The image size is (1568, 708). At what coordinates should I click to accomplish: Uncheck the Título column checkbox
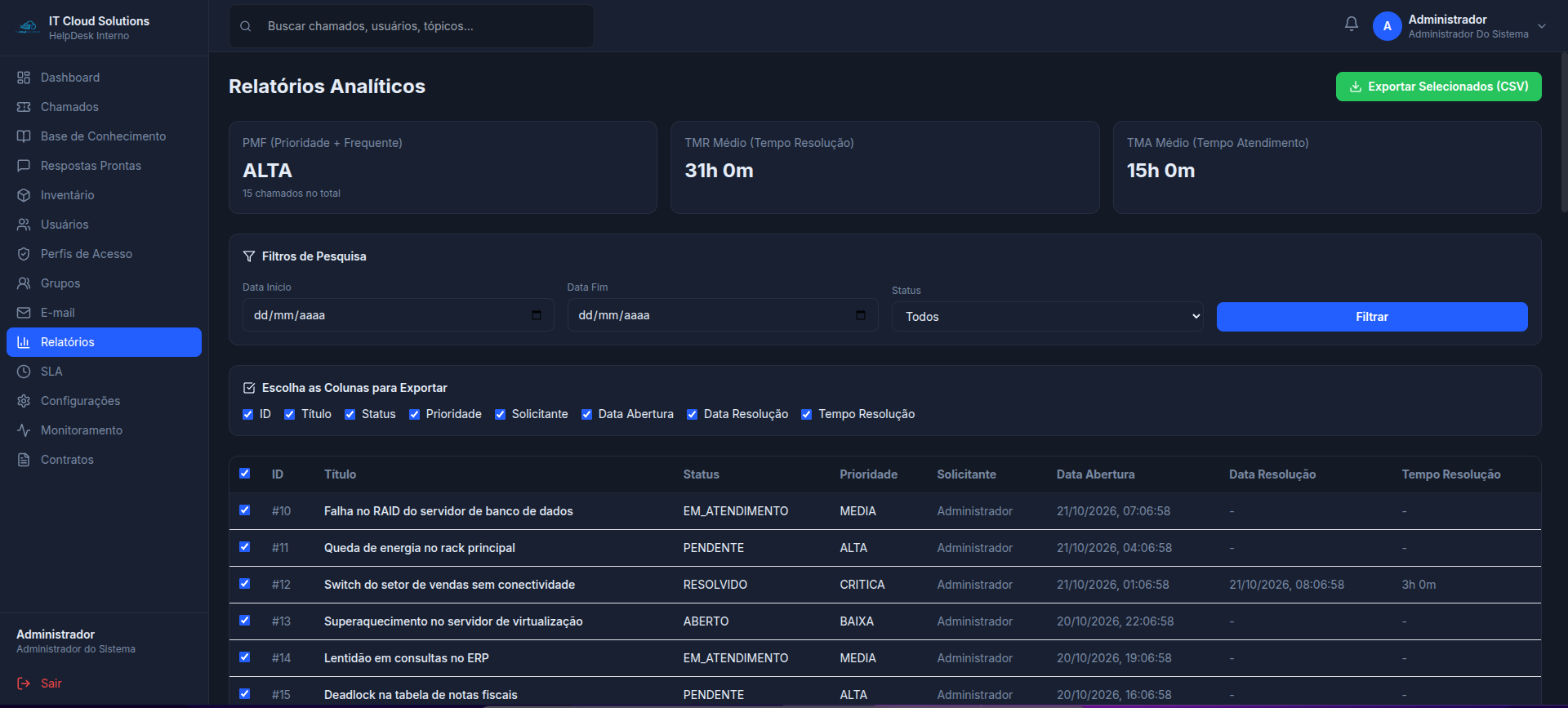point(289,414)
